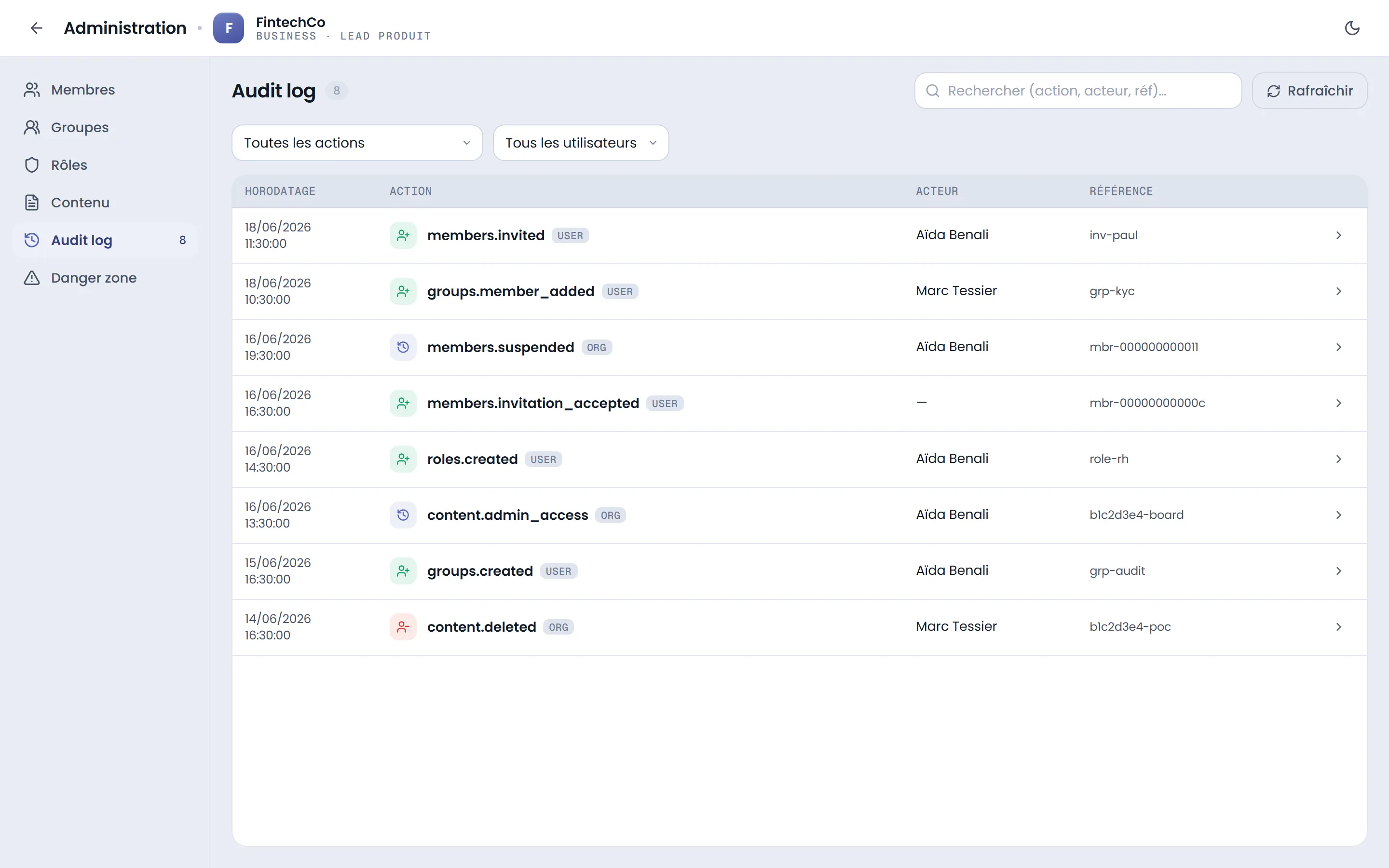Click the Rafraîchir button
This screenshot has width=1389, height=868.
click(x=1309, y=91)
